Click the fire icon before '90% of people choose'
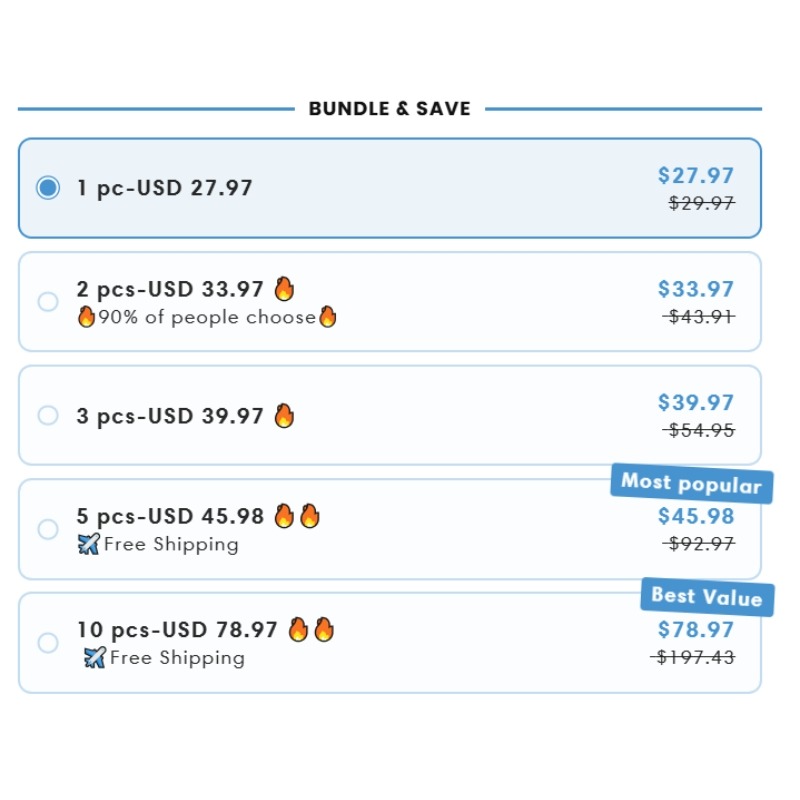 pos(87,318)
